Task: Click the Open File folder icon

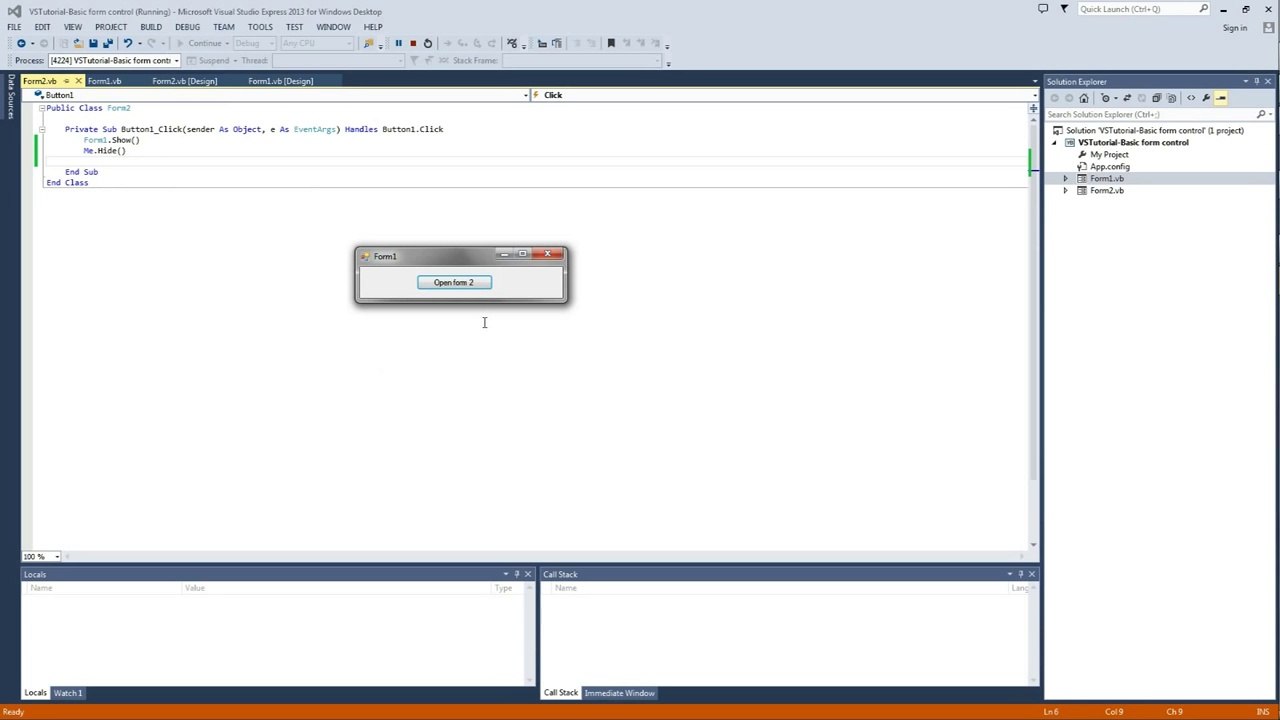Action: (78, 43)
